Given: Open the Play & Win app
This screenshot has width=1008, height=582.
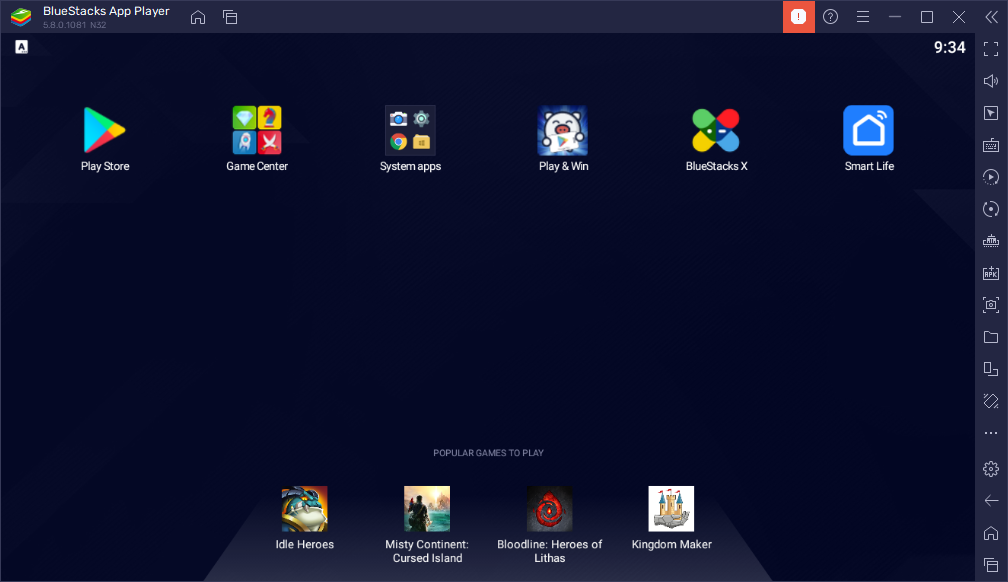Looking at the screenshot, I should 563,130.
